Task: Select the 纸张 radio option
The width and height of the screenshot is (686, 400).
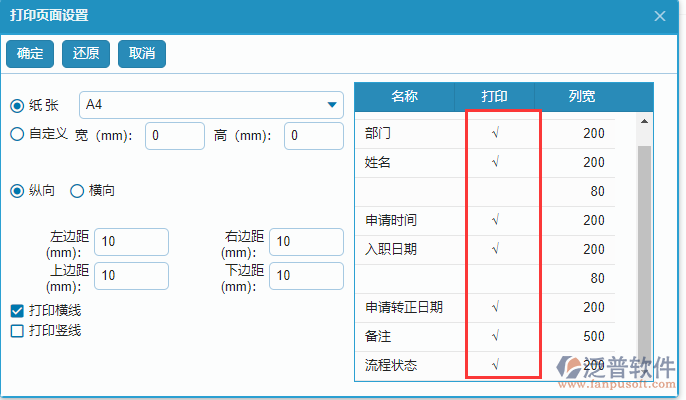Action: pyautogui.click(x=17, y=106)
